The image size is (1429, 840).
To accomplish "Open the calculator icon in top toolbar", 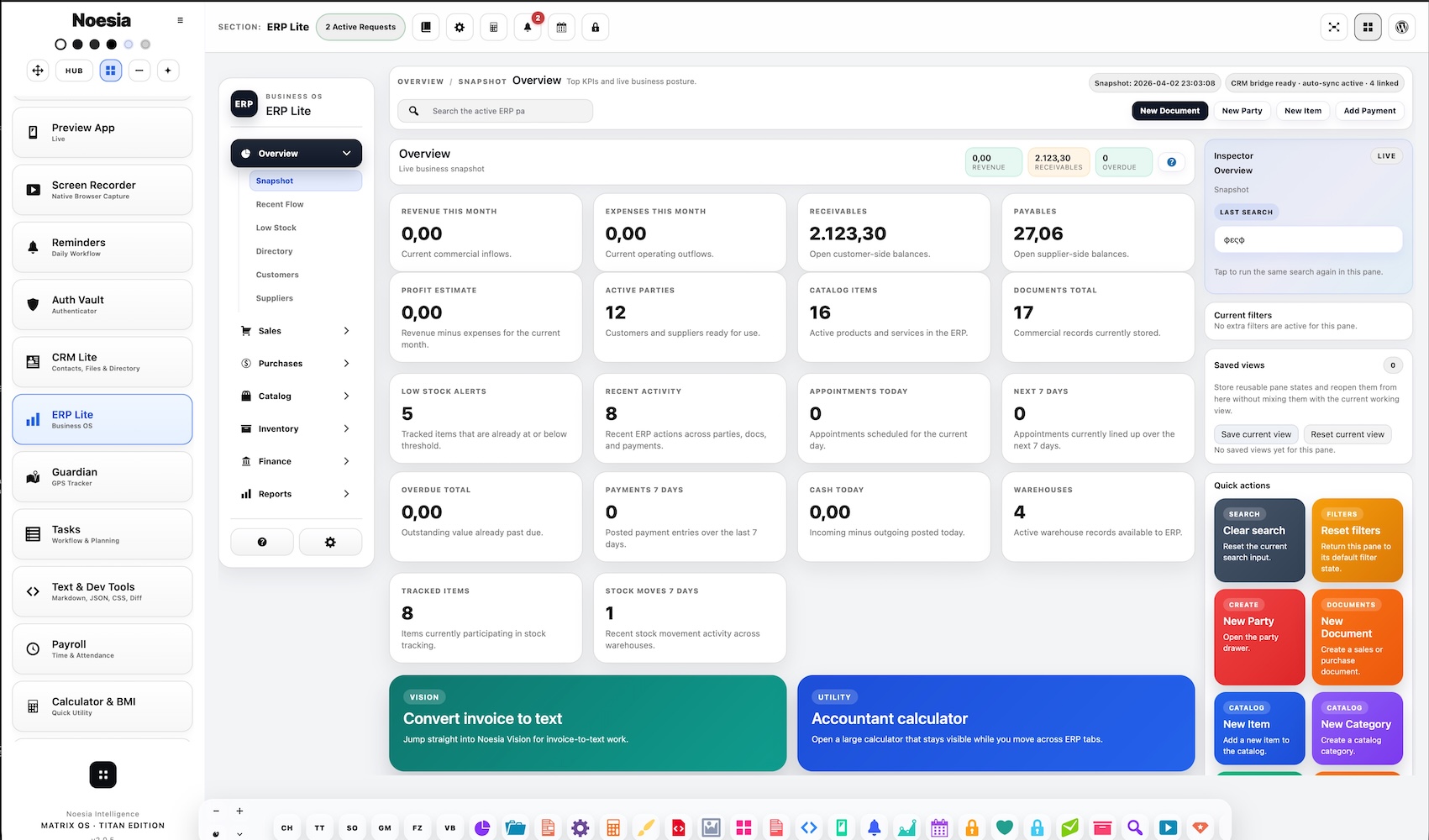I will click(494, 27).
